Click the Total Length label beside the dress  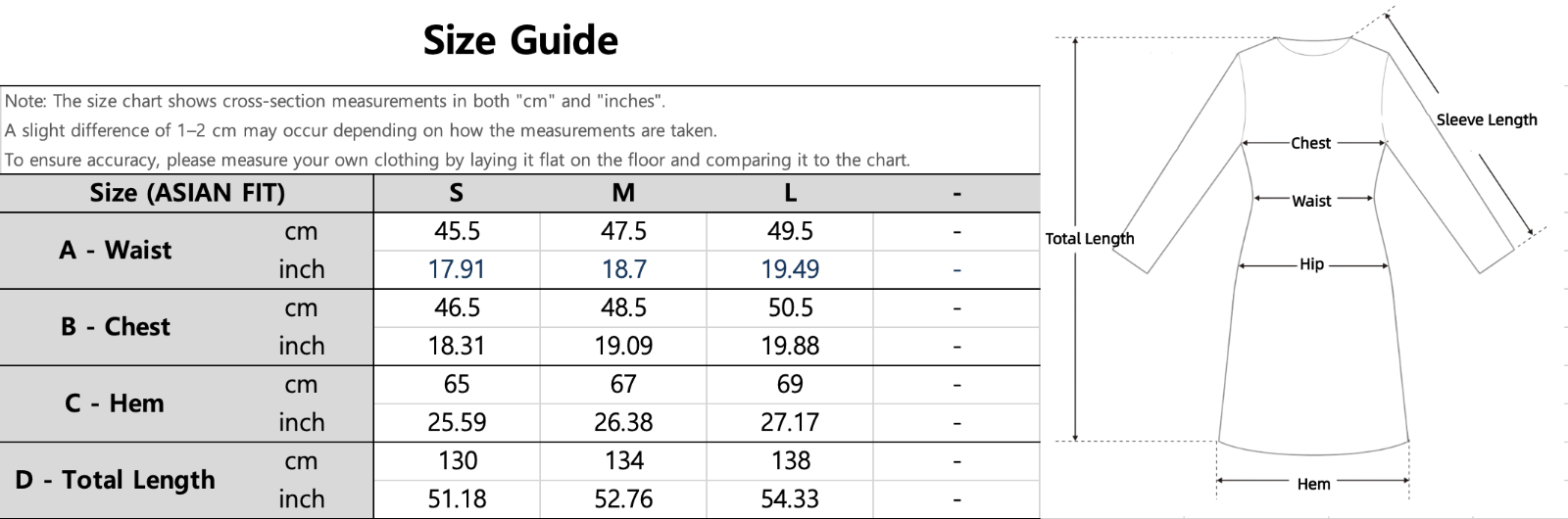[x=1089, y=238]
